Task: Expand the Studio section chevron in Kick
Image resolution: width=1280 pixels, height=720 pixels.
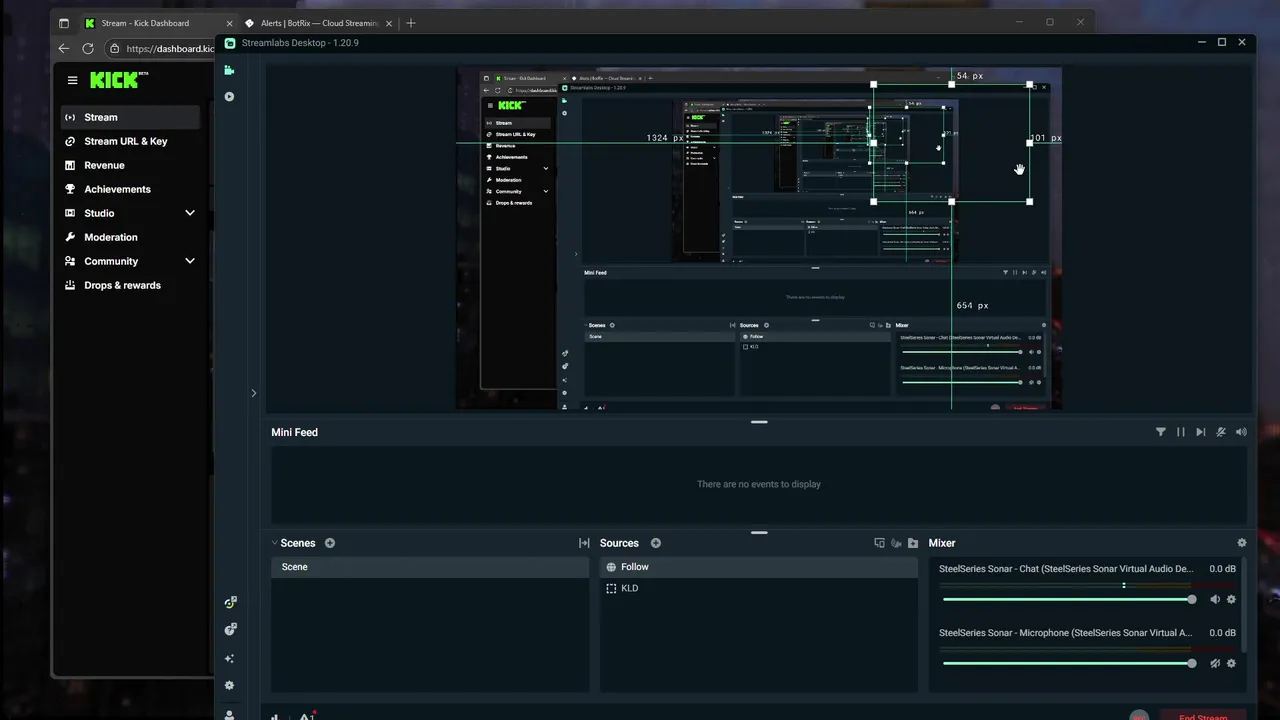Action: tap(190, 213)
